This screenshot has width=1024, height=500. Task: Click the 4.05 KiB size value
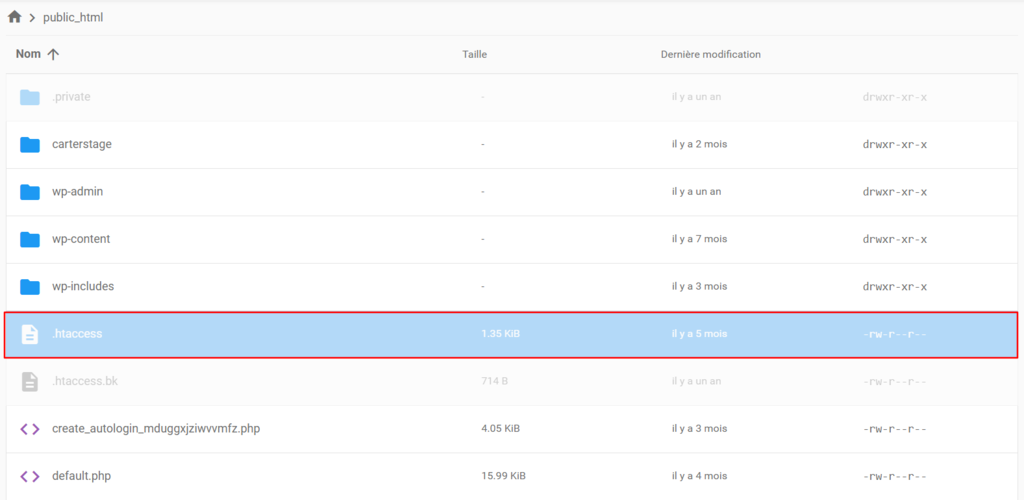coord(500,429)
